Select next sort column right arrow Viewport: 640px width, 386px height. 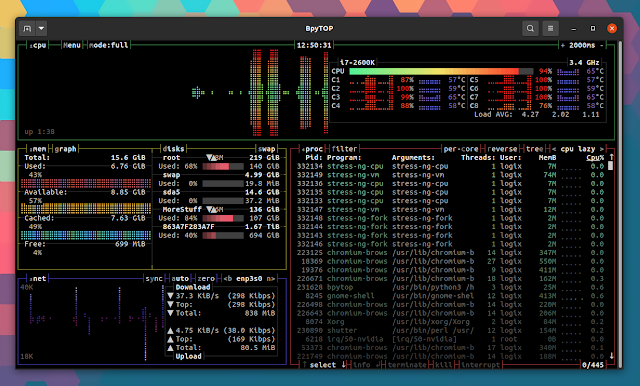[601, 149]
